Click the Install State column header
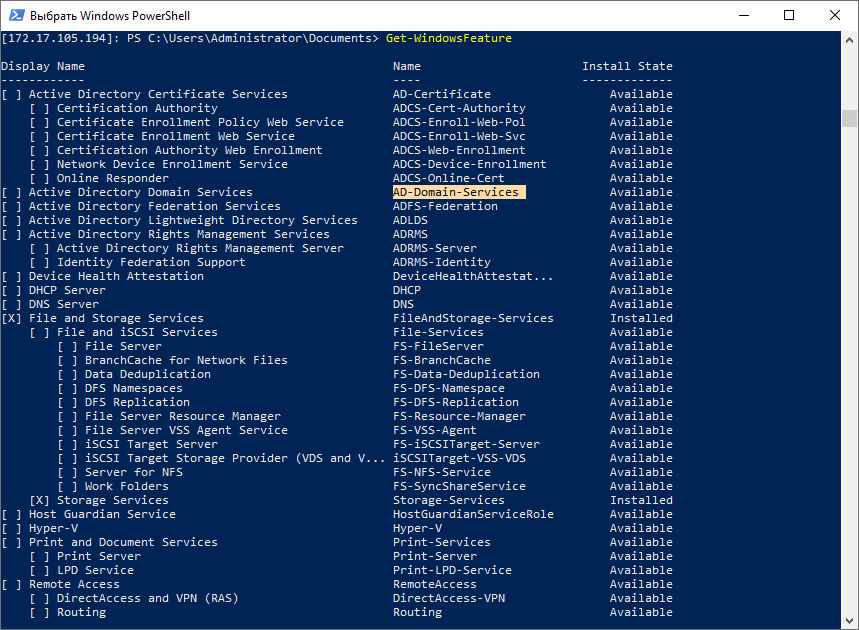 [627, 66]
